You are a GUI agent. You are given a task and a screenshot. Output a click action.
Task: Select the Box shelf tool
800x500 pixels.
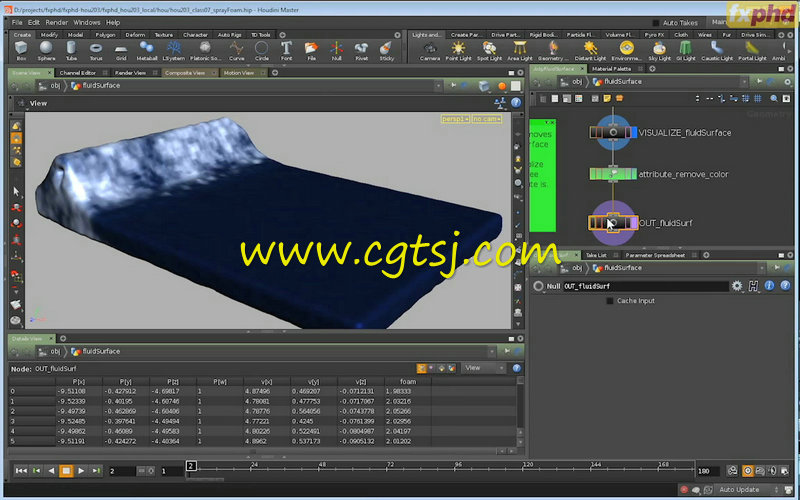click(21, 51)
